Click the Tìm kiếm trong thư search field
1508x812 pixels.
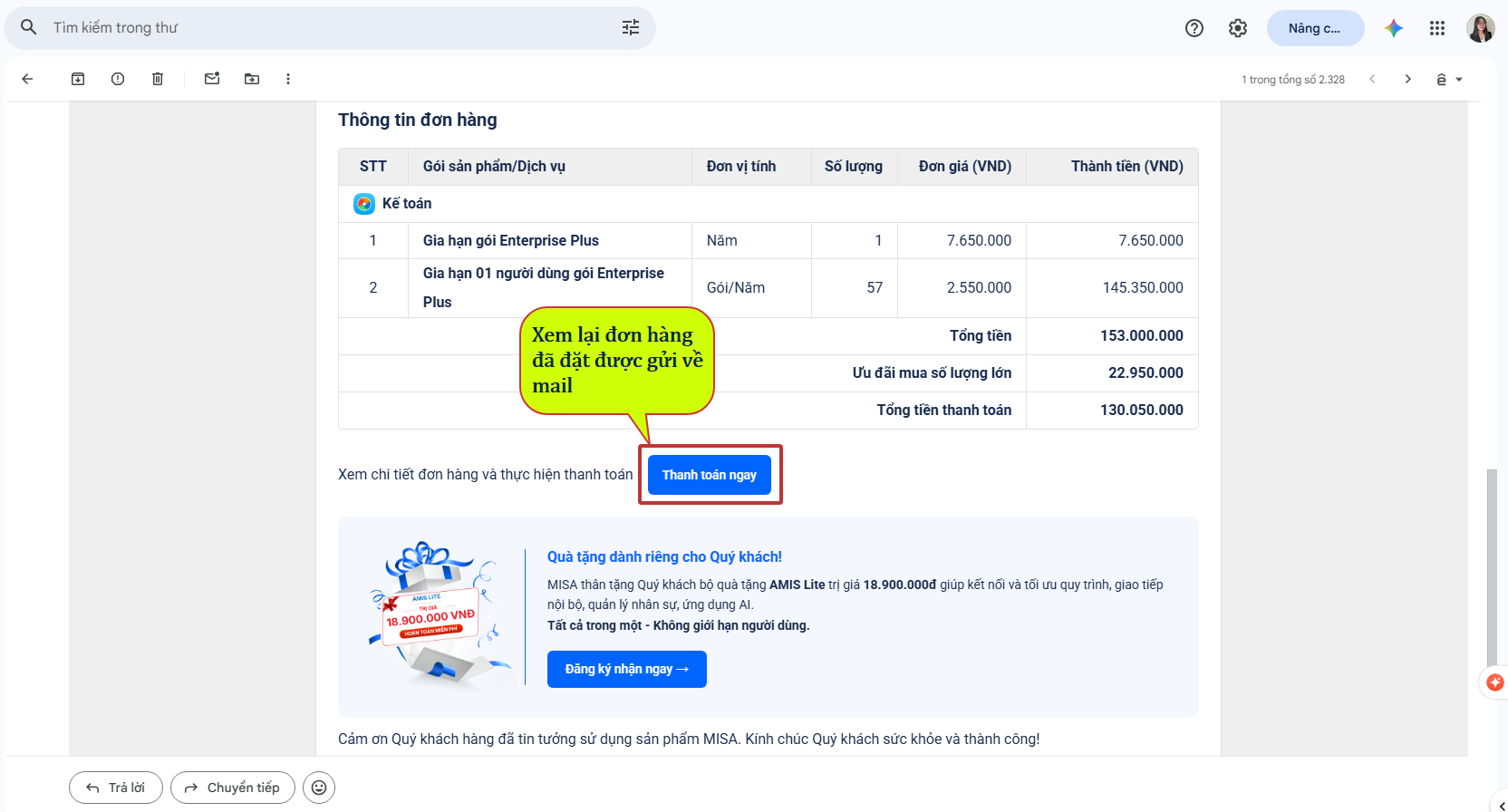click(331, 28)
